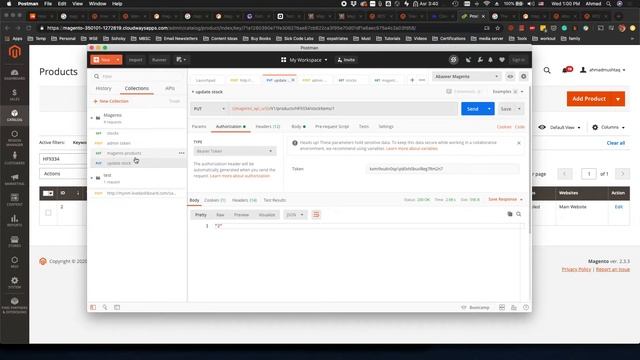Open the Tests request tab

(x=364, y=127)
